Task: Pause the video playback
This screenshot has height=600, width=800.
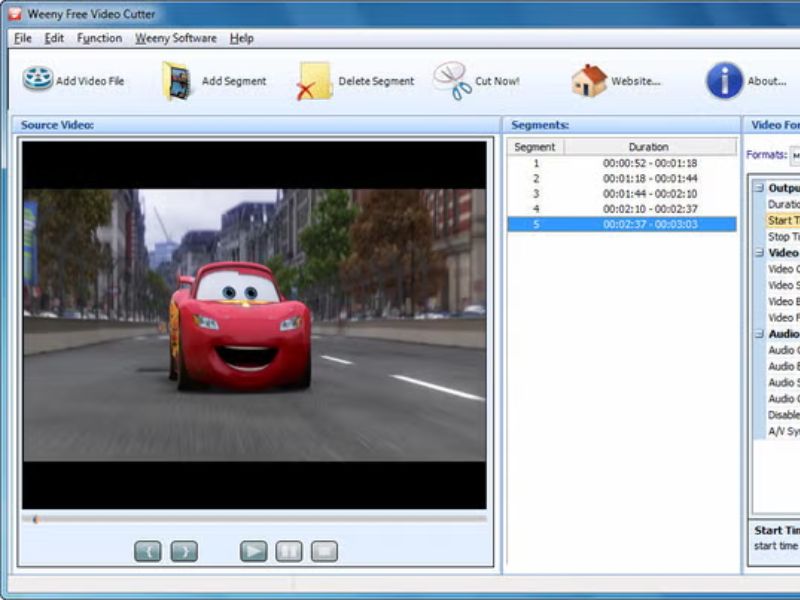Action: [x=288, y=551]
